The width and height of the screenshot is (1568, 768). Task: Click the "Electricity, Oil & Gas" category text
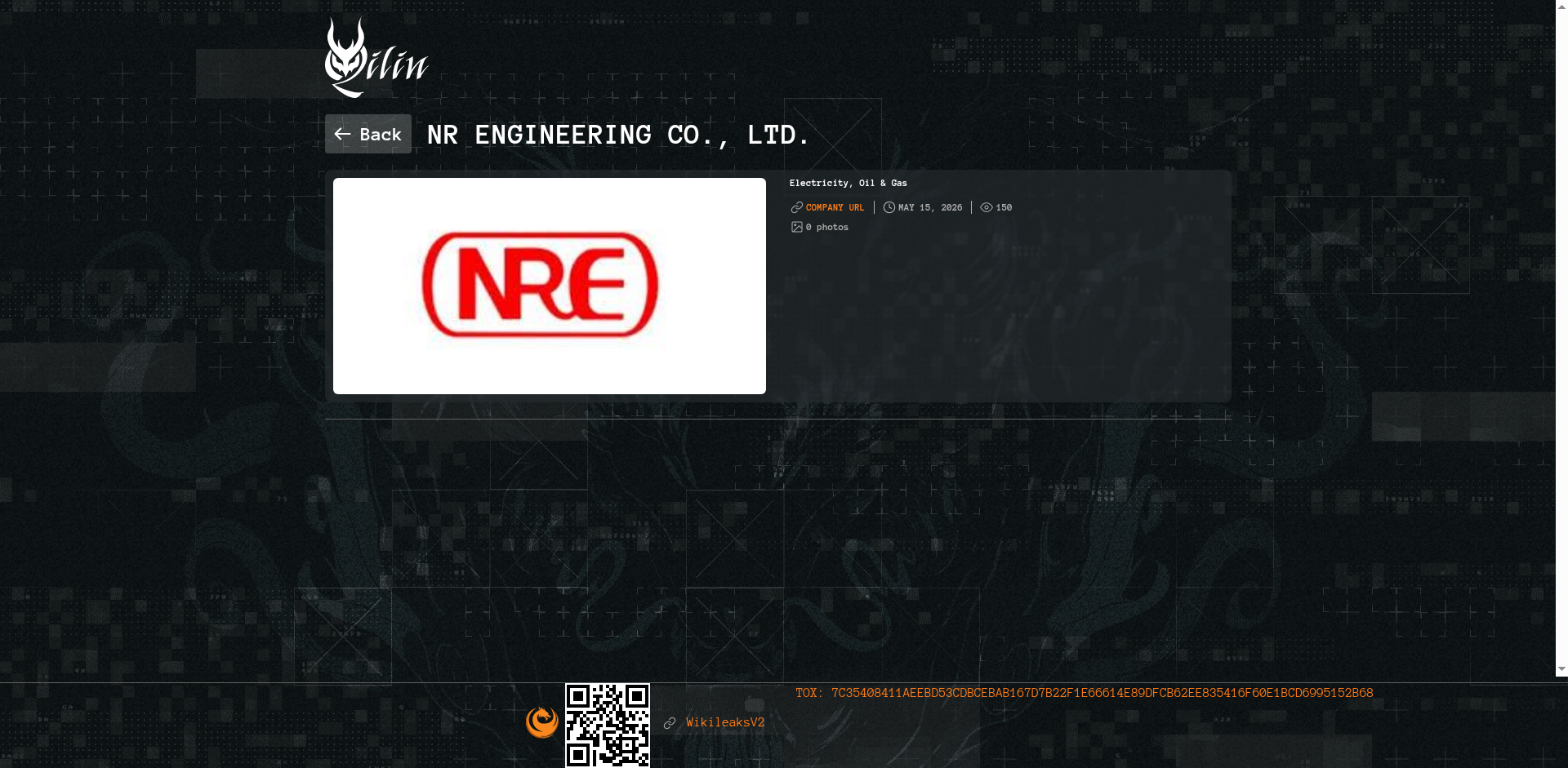click(849, 183)
